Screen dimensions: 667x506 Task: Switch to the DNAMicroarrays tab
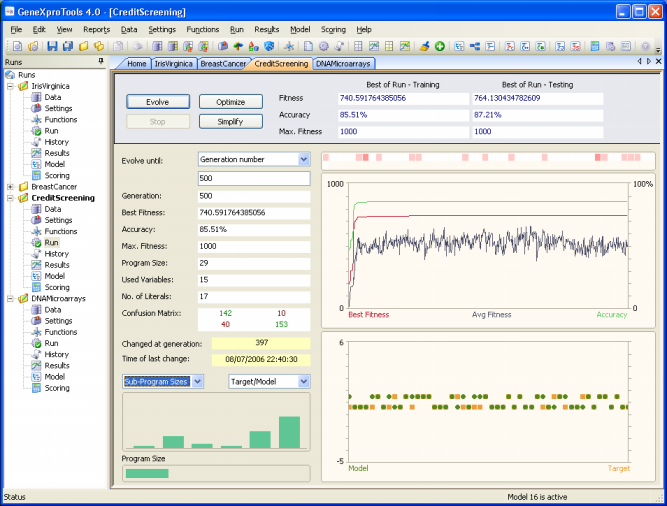pos(343,64)
